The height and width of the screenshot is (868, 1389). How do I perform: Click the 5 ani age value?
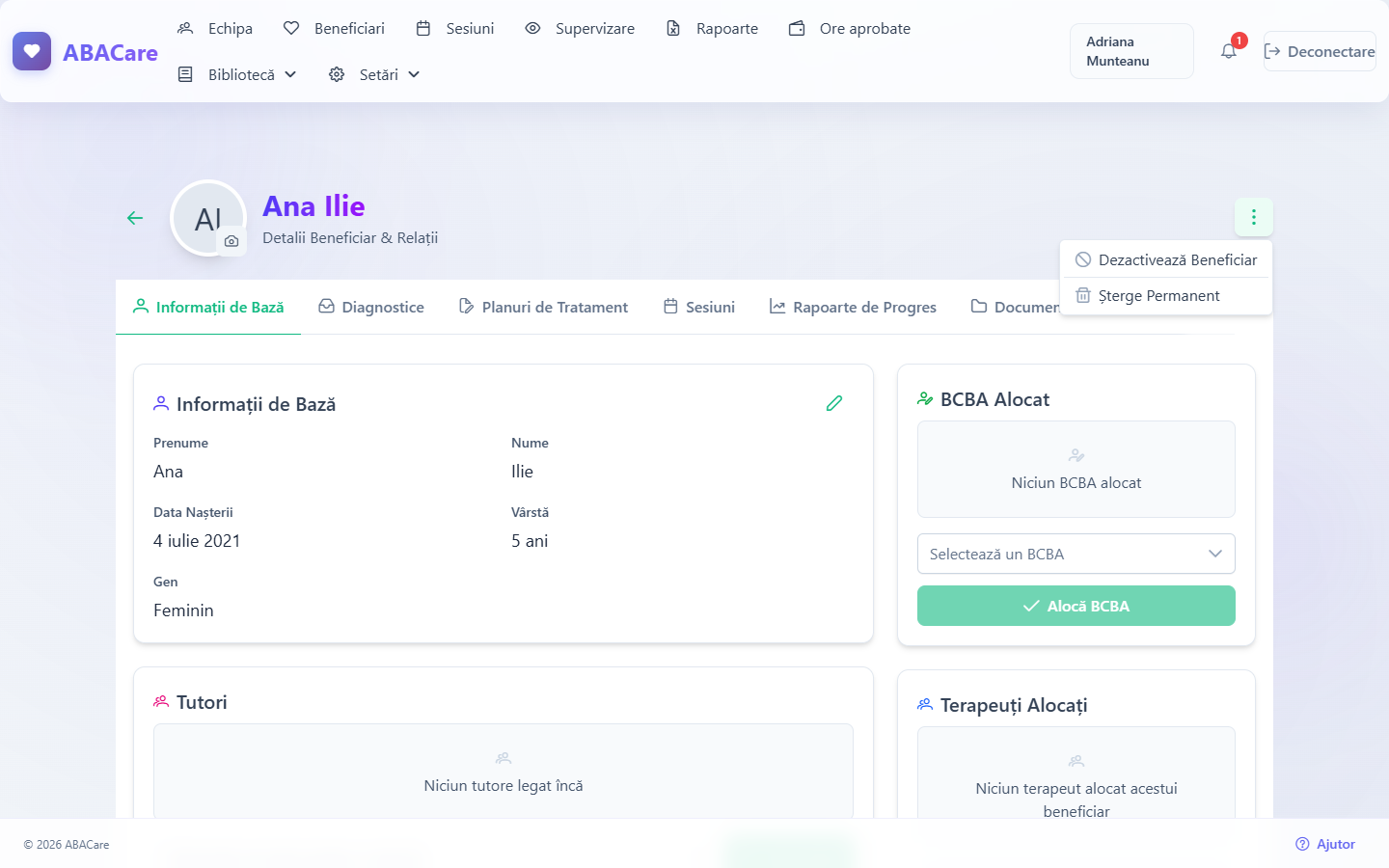pos(530,541)
